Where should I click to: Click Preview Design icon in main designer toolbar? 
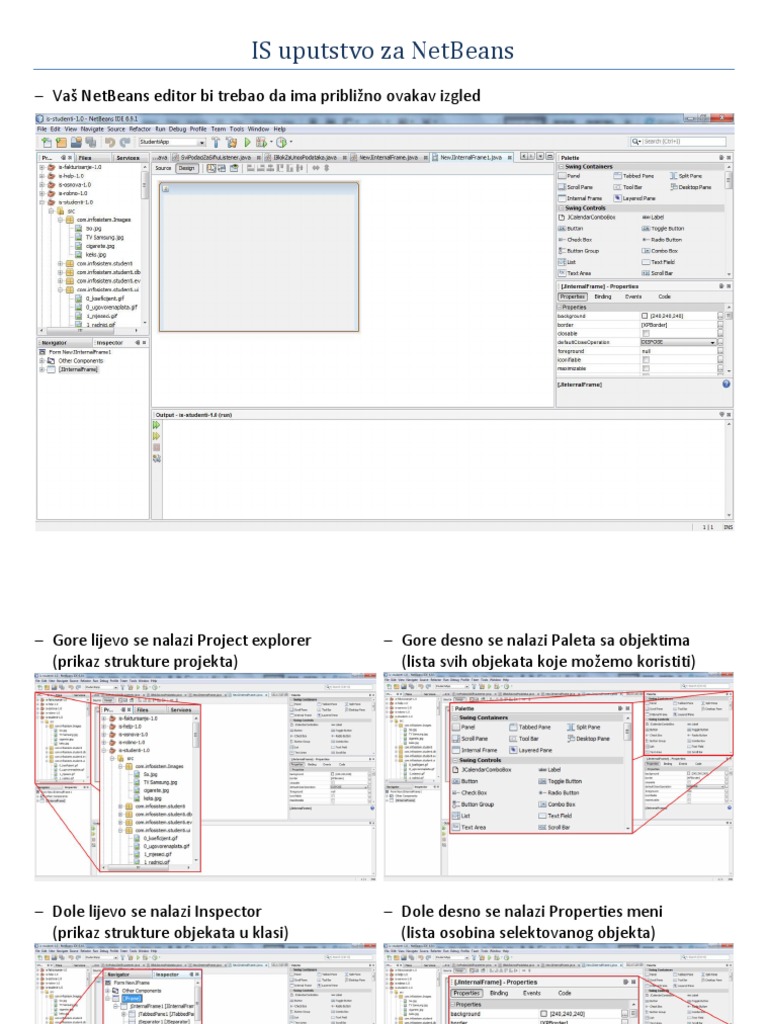pos(234,168)
